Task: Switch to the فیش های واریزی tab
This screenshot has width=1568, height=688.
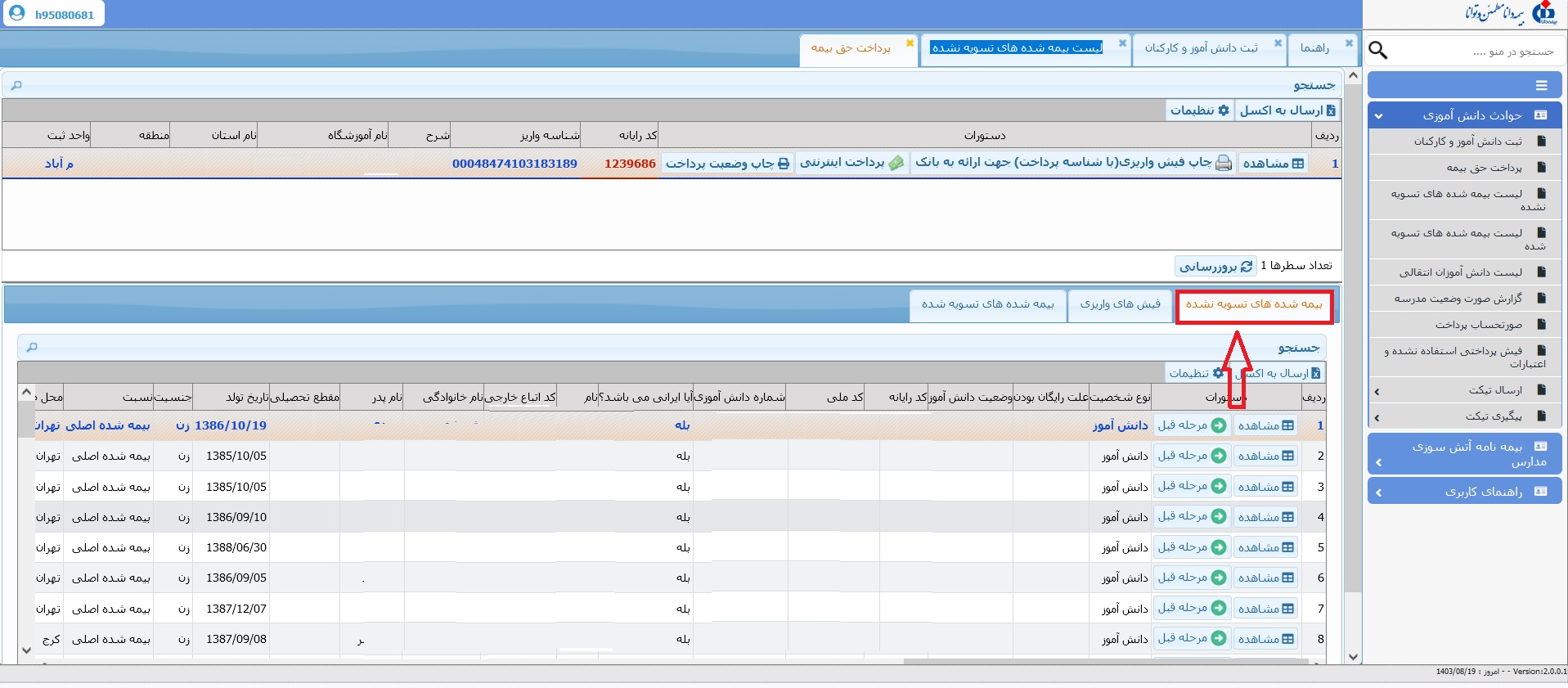Action: (1120, 304)
